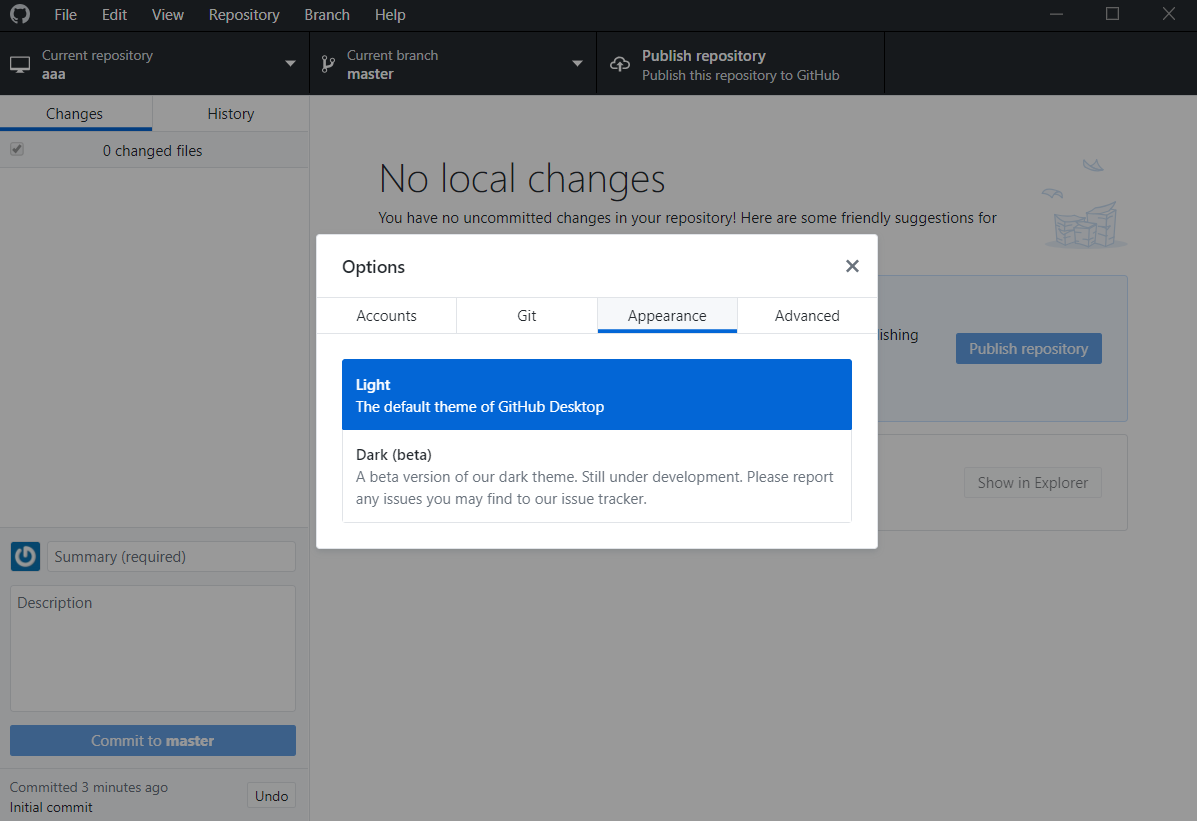Click the computer monitor repository icon

(20, 65)
